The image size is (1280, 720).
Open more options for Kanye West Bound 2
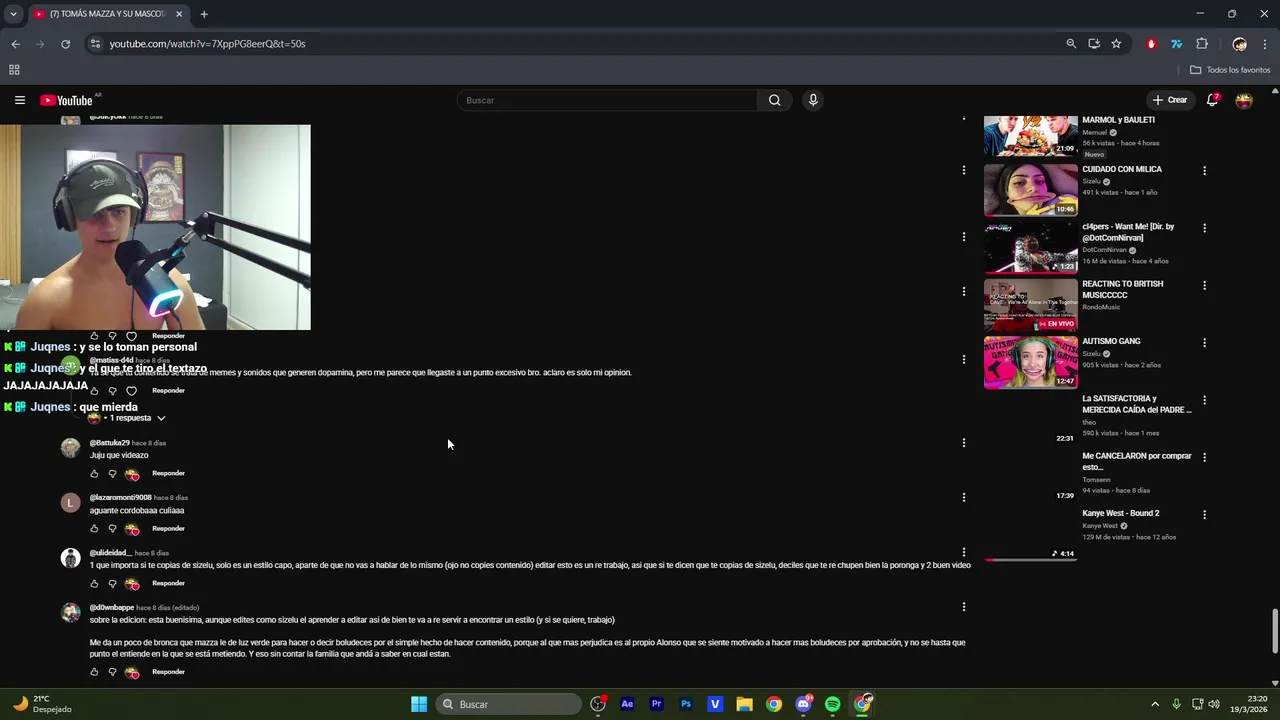[1204, 515]
